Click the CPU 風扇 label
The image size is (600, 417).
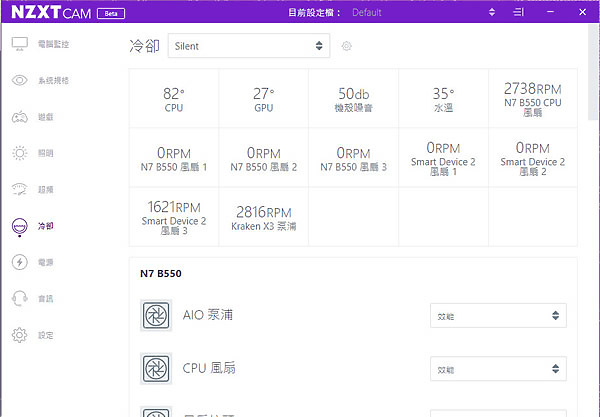point(209,368)
